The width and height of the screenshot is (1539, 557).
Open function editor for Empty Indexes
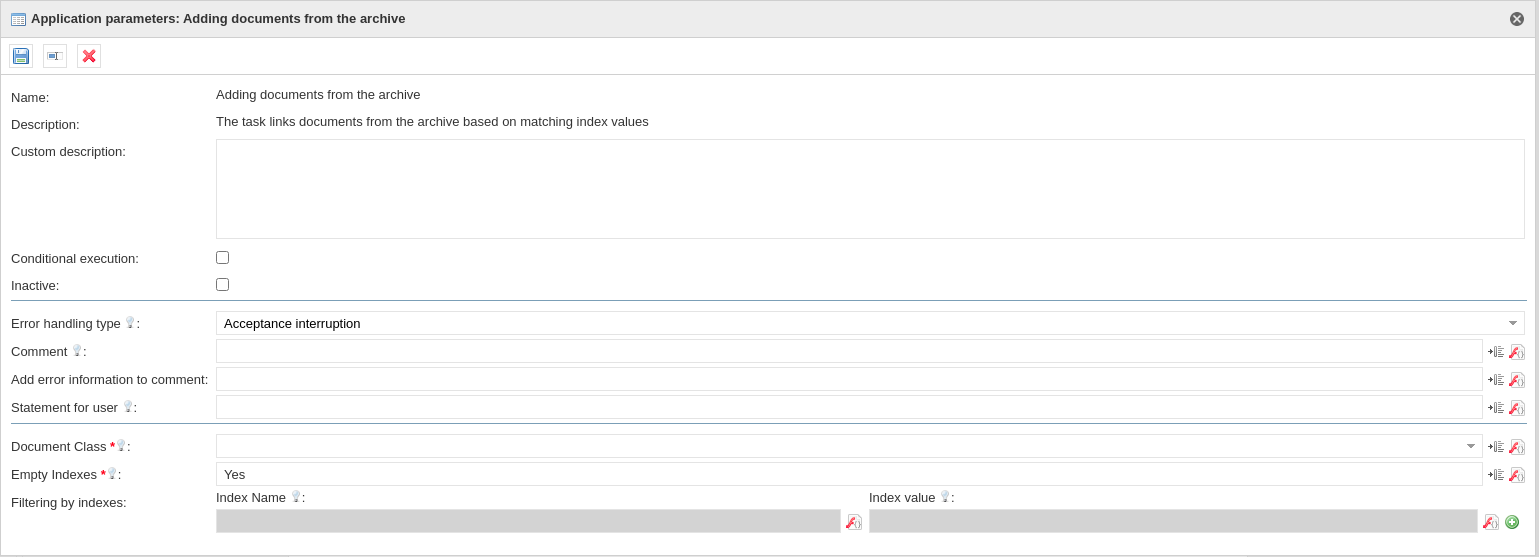1517,475
